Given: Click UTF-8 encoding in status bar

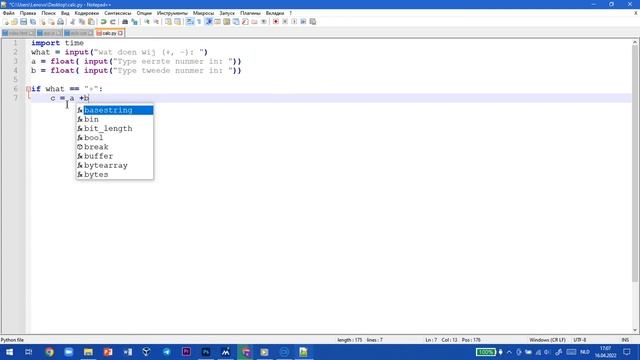Looking at the screenshot, I should pos(580,340).
